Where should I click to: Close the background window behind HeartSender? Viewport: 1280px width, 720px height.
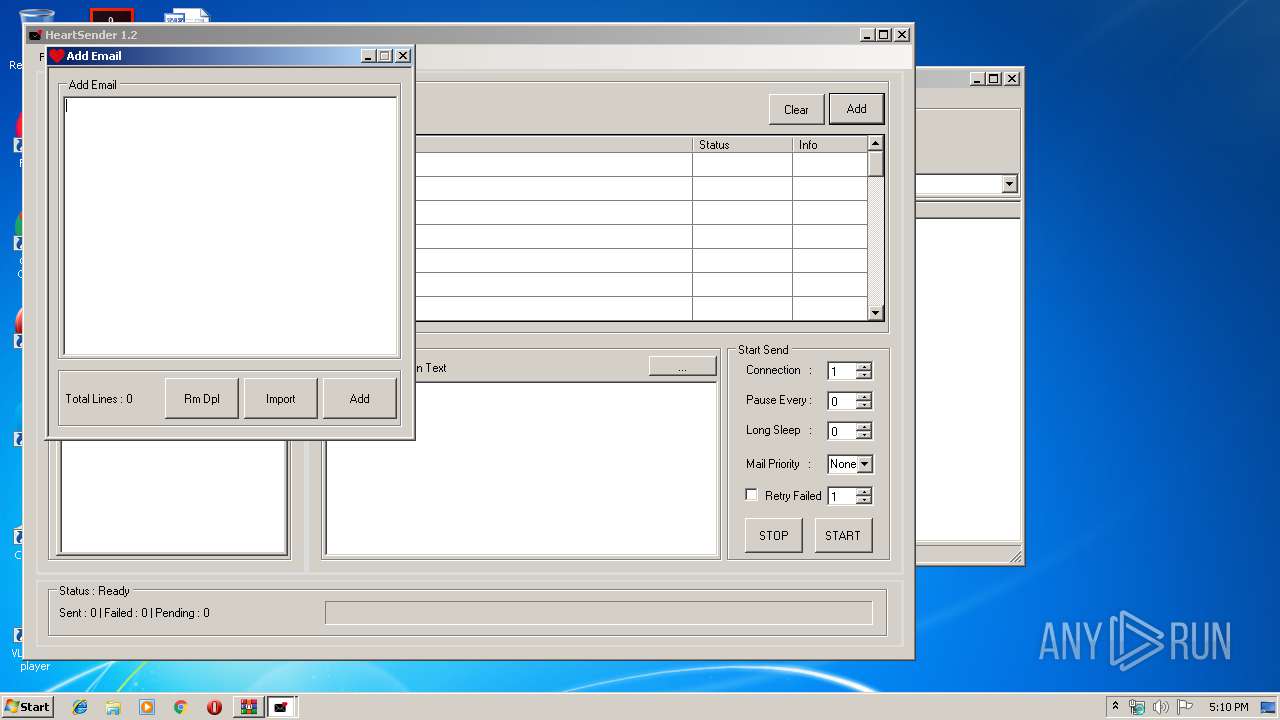coord(1012,79)
